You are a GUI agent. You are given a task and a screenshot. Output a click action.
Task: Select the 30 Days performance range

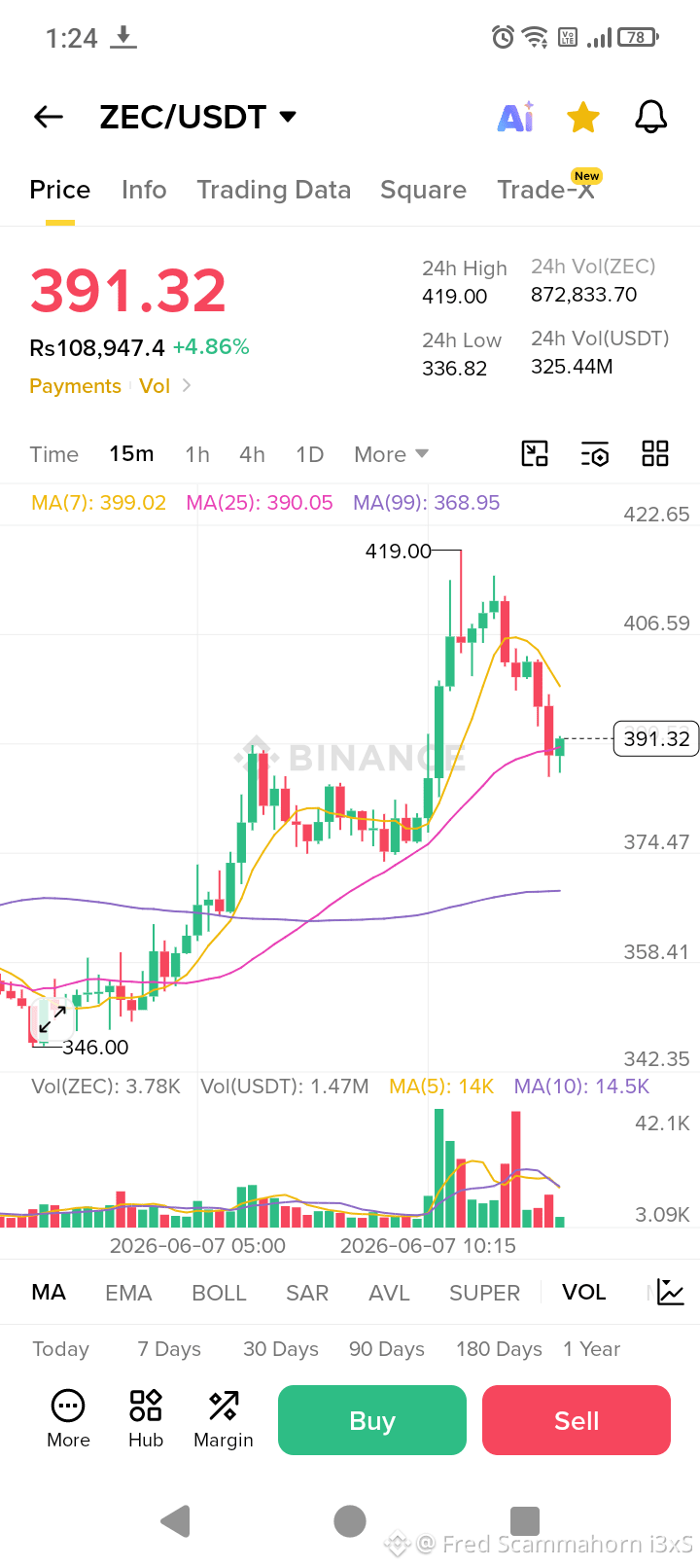pyautogui.click(x=281, y=1349)
